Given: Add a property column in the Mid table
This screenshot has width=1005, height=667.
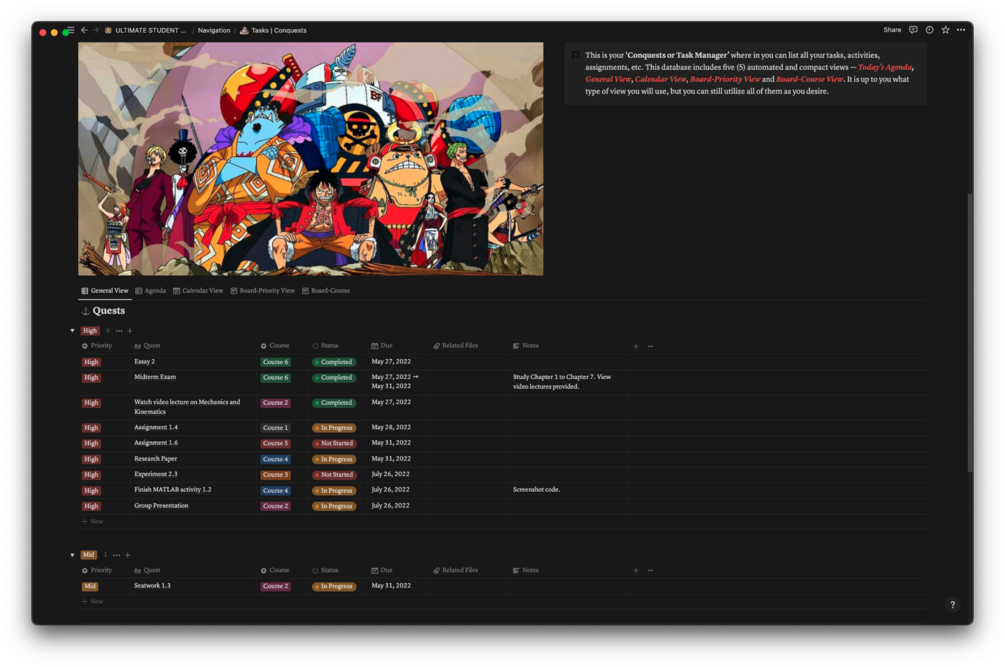Looking at the screenshot, I should [636, 570].
